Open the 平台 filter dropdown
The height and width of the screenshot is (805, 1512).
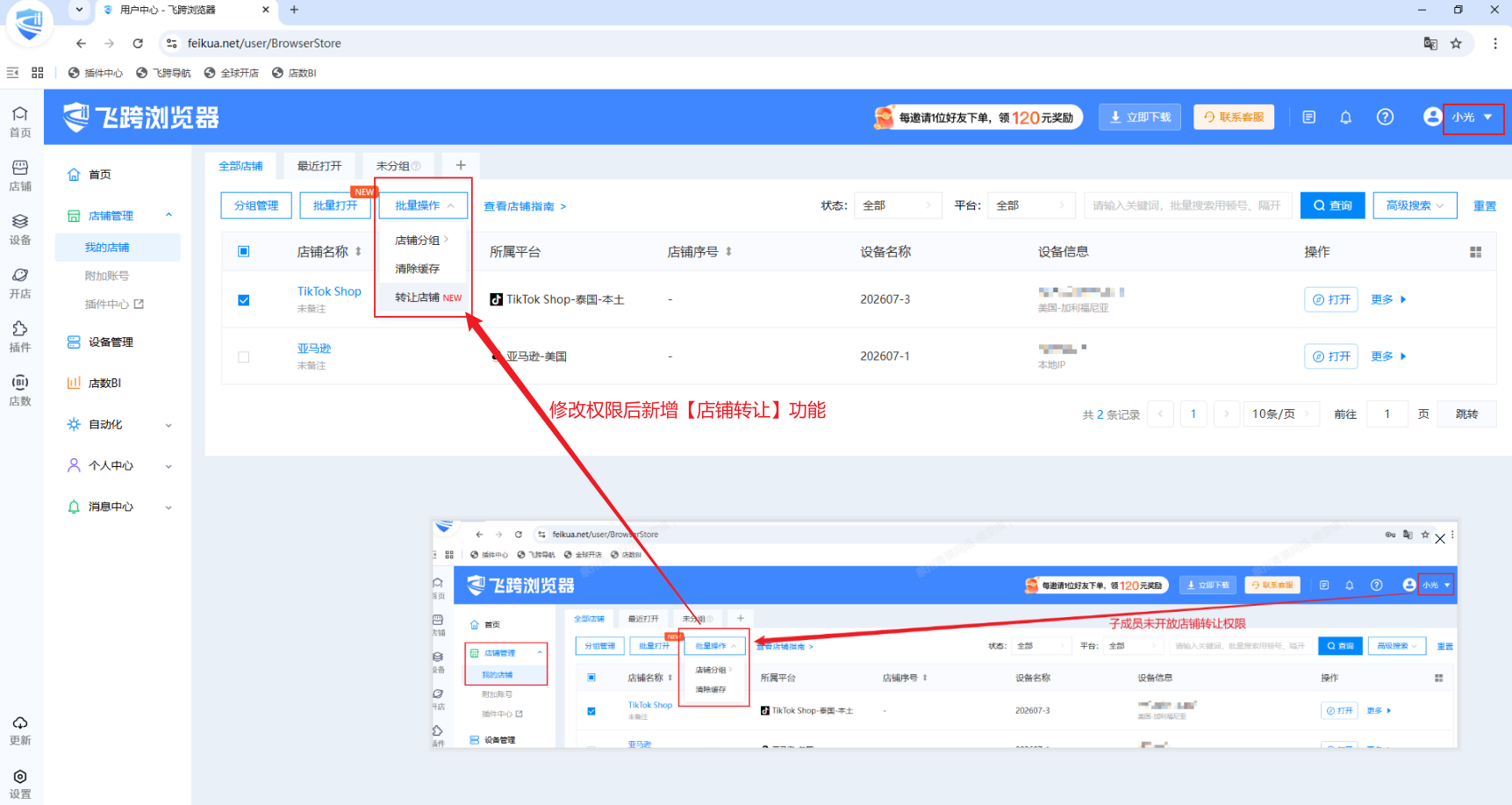pos(1031,205)
